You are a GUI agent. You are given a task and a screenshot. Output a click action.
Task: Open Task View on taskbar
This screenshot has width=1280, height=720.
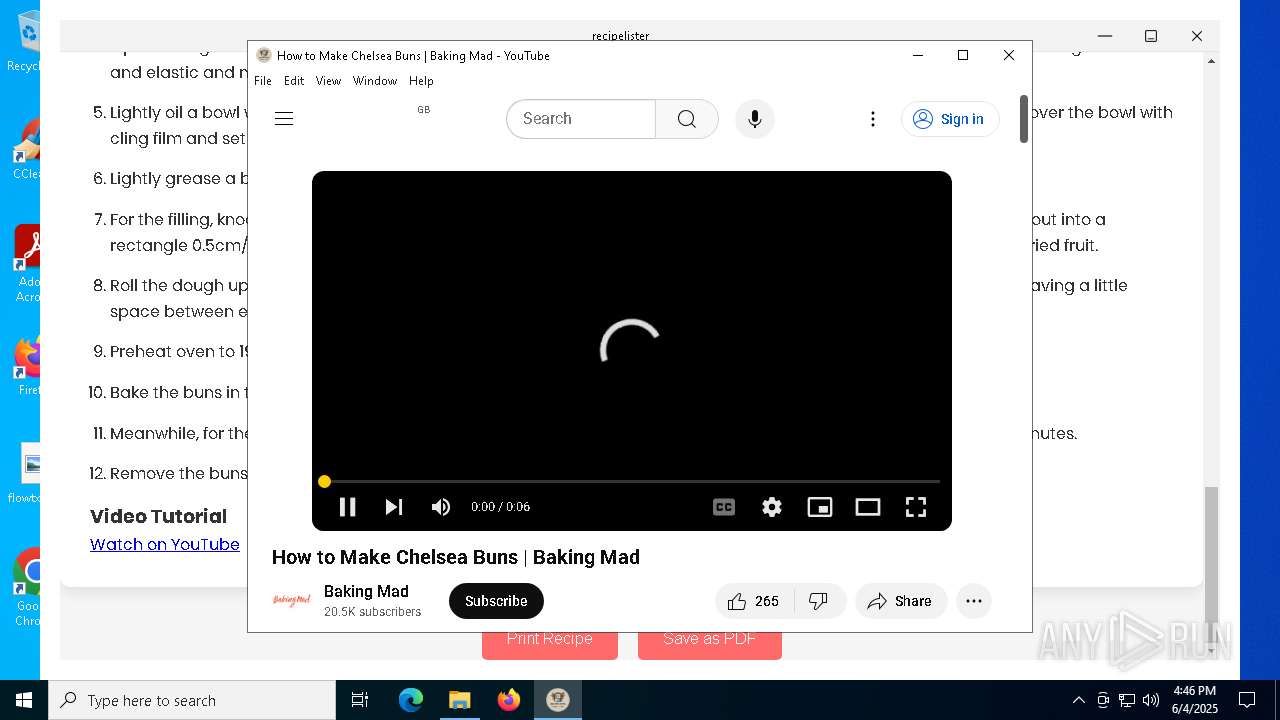pyautogui.click(x=360, y=700)
